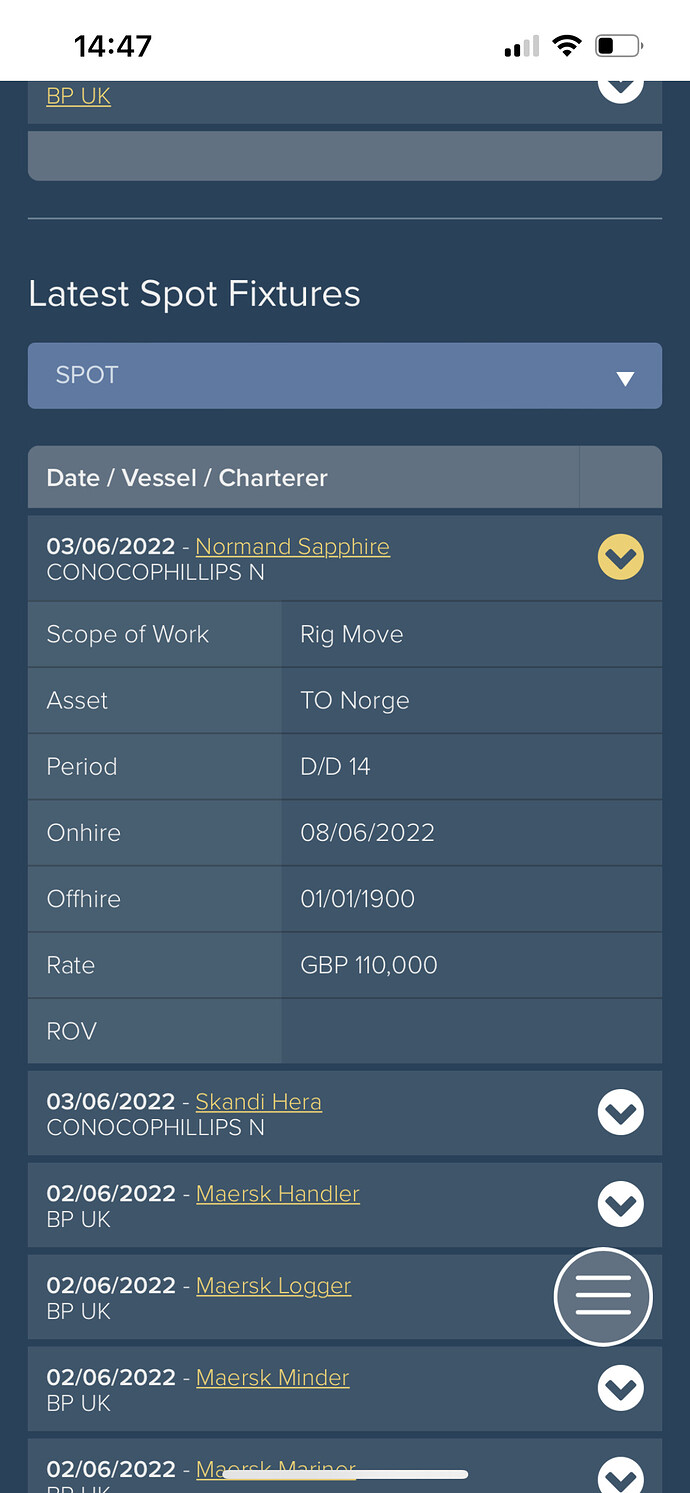
Task: Expand the Maersk Handler fixture row
Action: pos(621,1204)
